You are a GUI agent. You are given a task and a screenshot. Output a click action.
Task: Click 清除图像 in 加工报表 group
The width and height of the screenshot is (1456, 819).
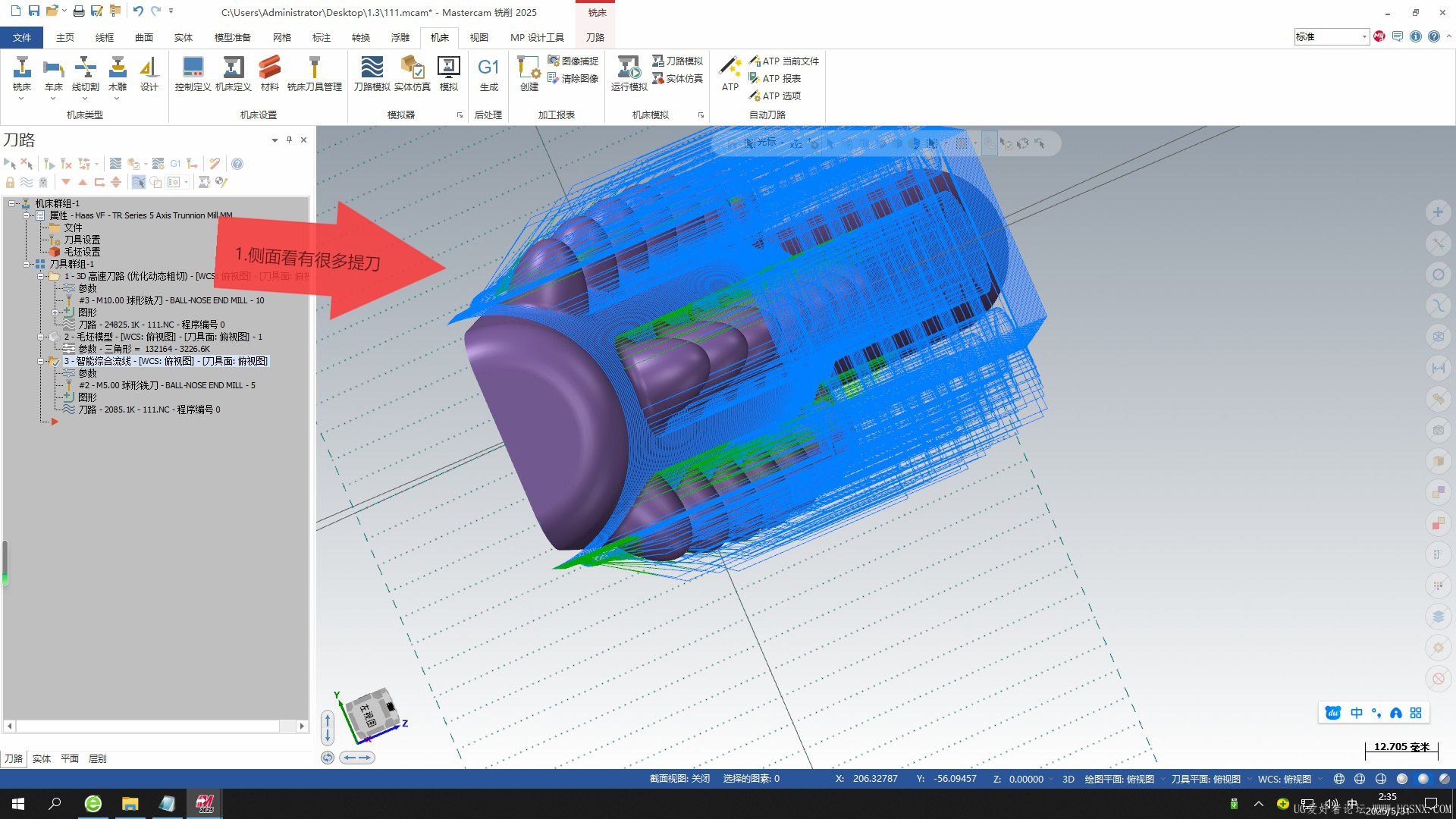[x=573, y=78]
